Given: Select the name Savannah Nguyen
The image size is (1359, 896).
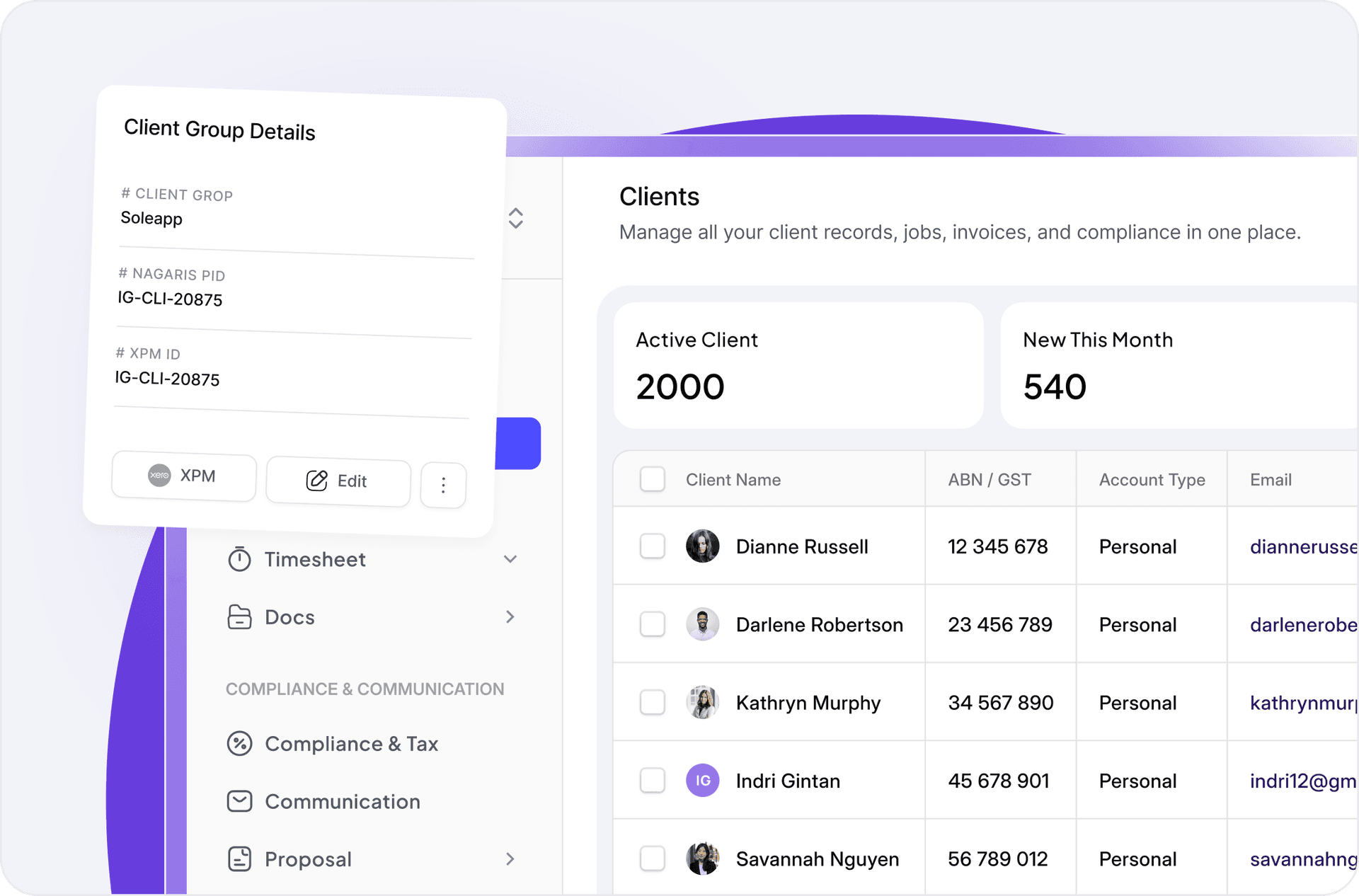Looking at the screenshot, I should (818, 858).
